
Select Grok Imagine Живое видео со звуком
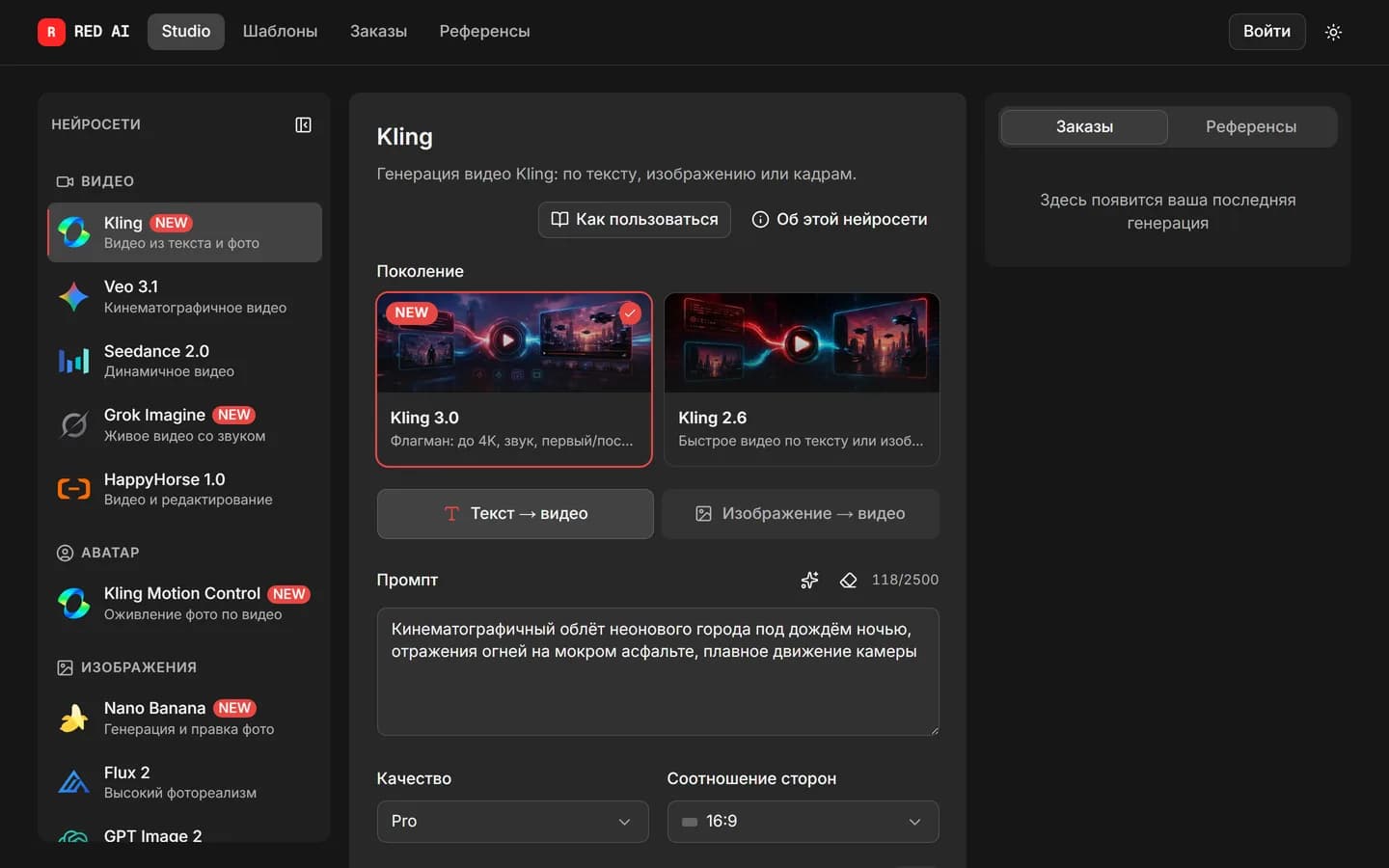(x=184, y=425)
